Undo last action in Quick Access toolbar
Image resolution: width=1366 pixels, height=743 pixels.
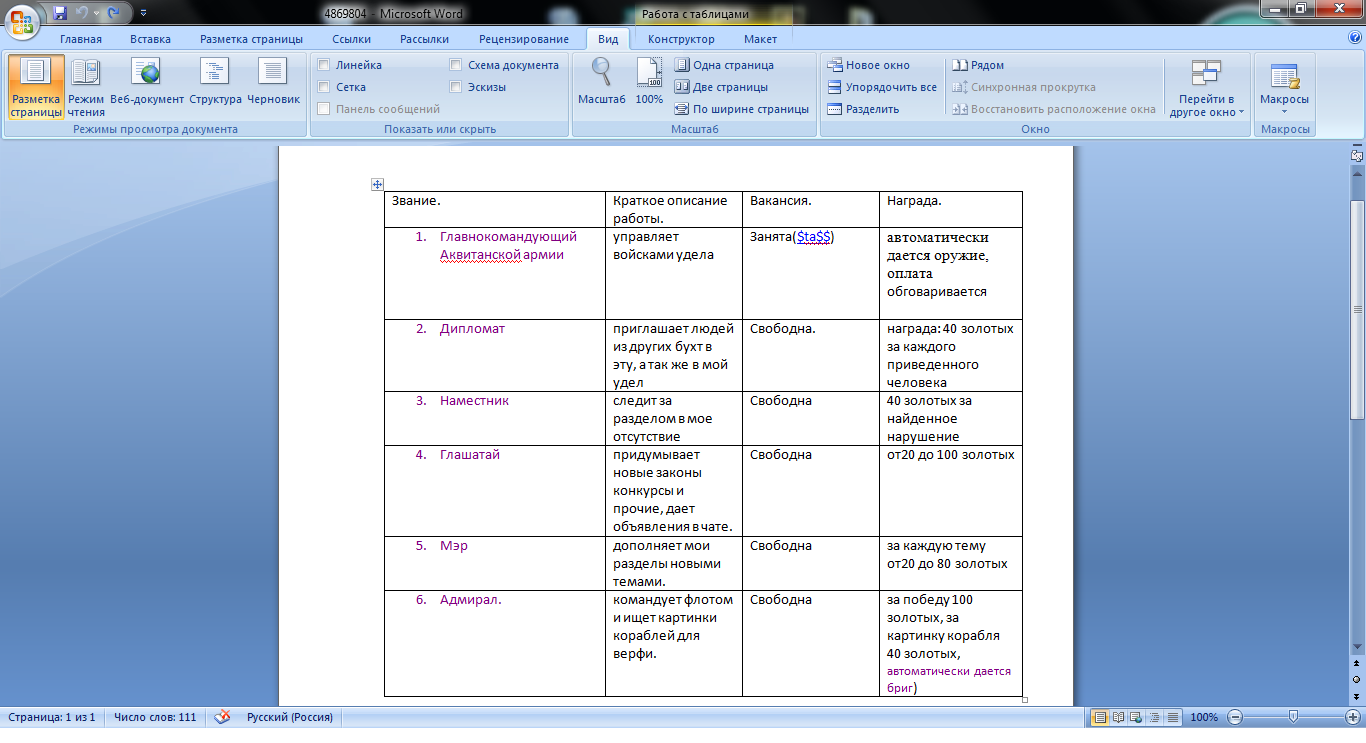83,13
